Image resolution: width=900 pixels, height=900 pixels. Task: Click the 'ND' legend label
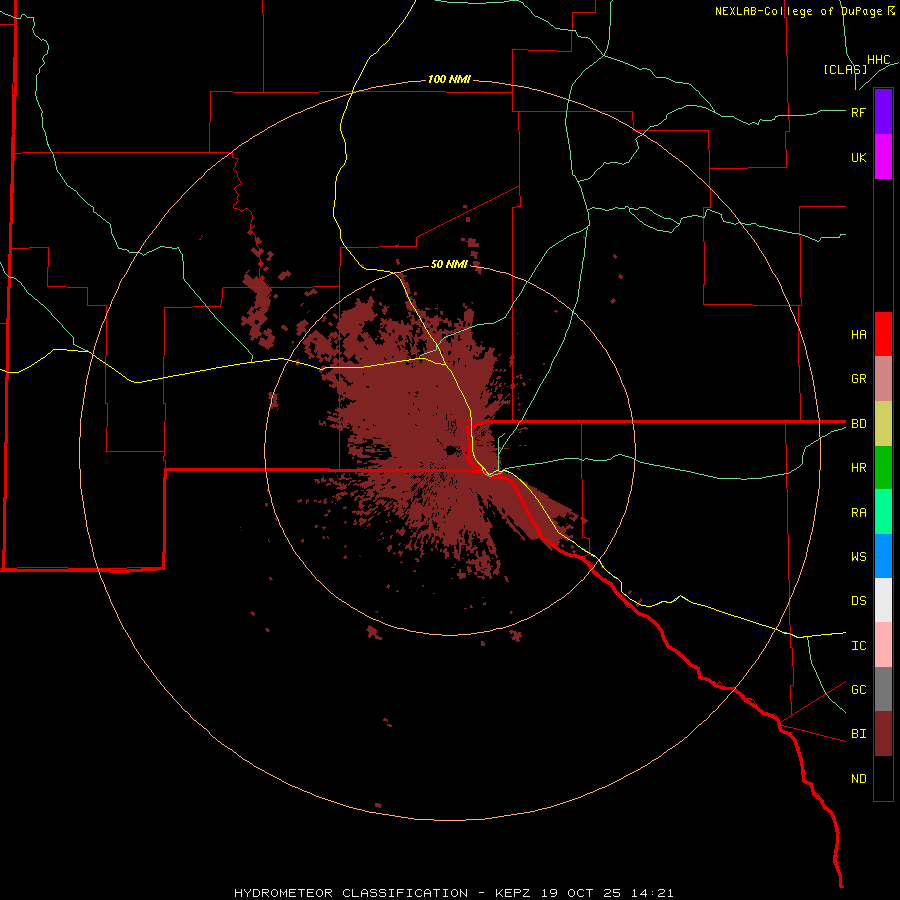coord(858,779)
